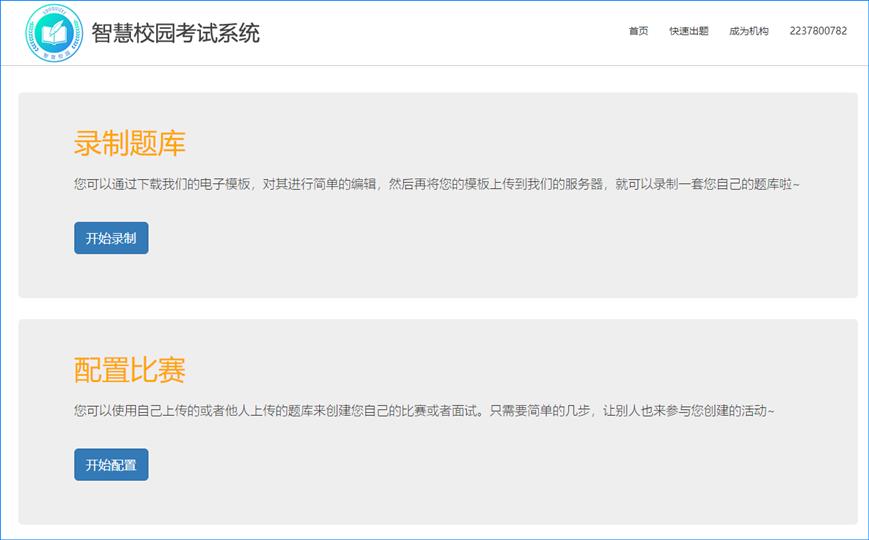Click the 配置比赛 description paragraph
Viewport: 869px width, 540px height.
pyautogui.click(x=424, y=411)
